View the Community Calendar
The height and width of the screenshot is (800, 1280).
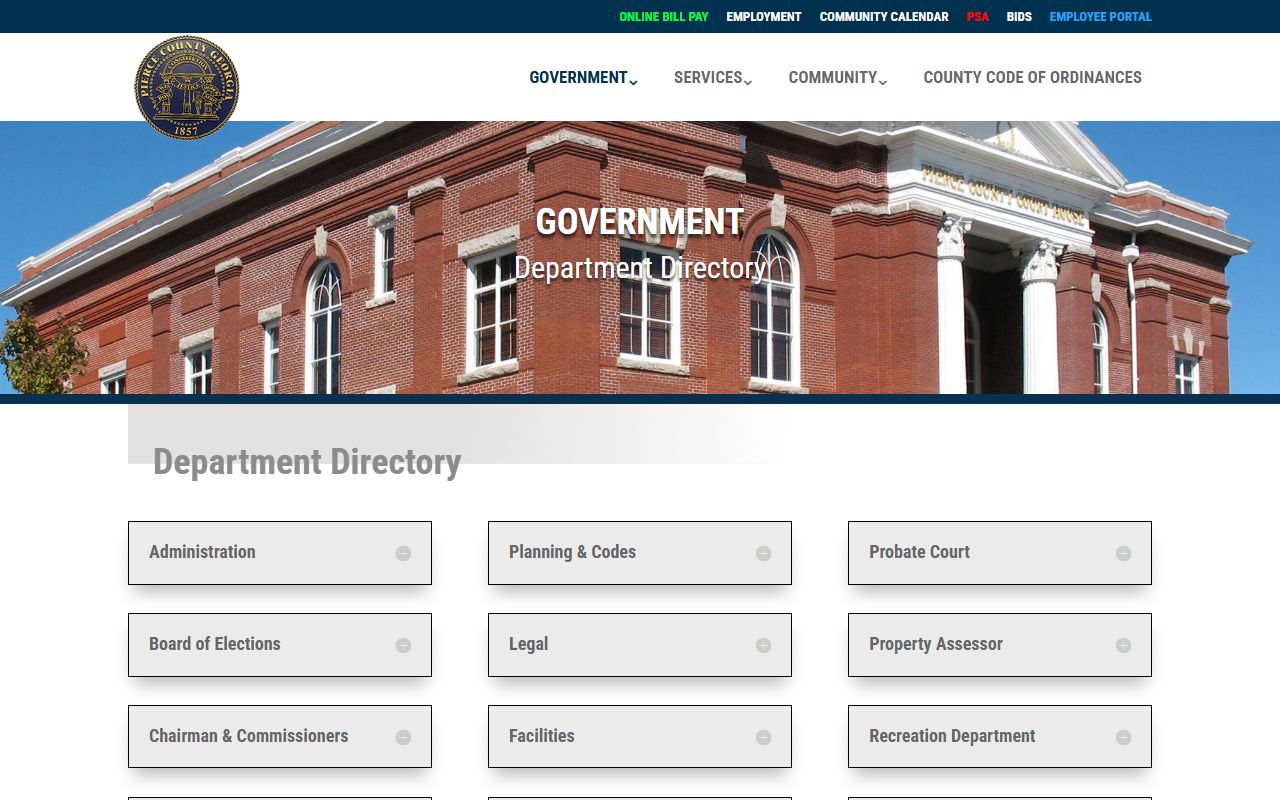[884, 17]
